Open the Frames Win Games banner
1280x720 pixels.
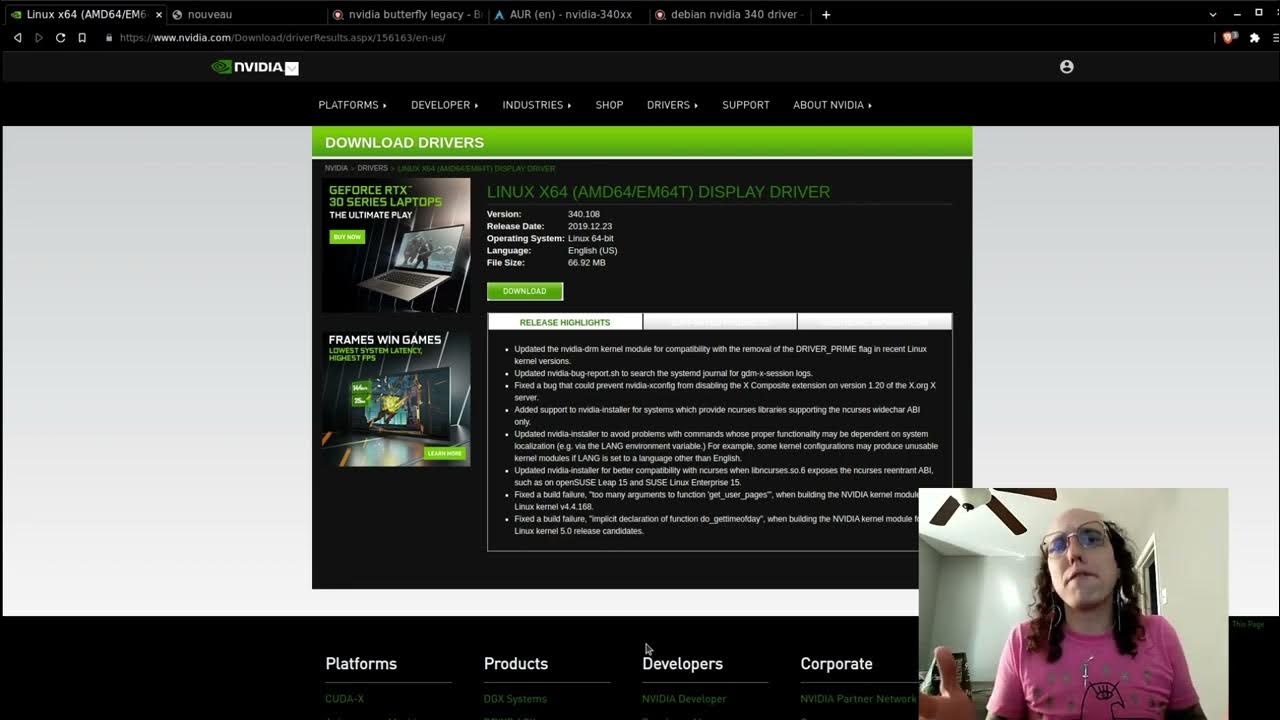coord(396,399)
